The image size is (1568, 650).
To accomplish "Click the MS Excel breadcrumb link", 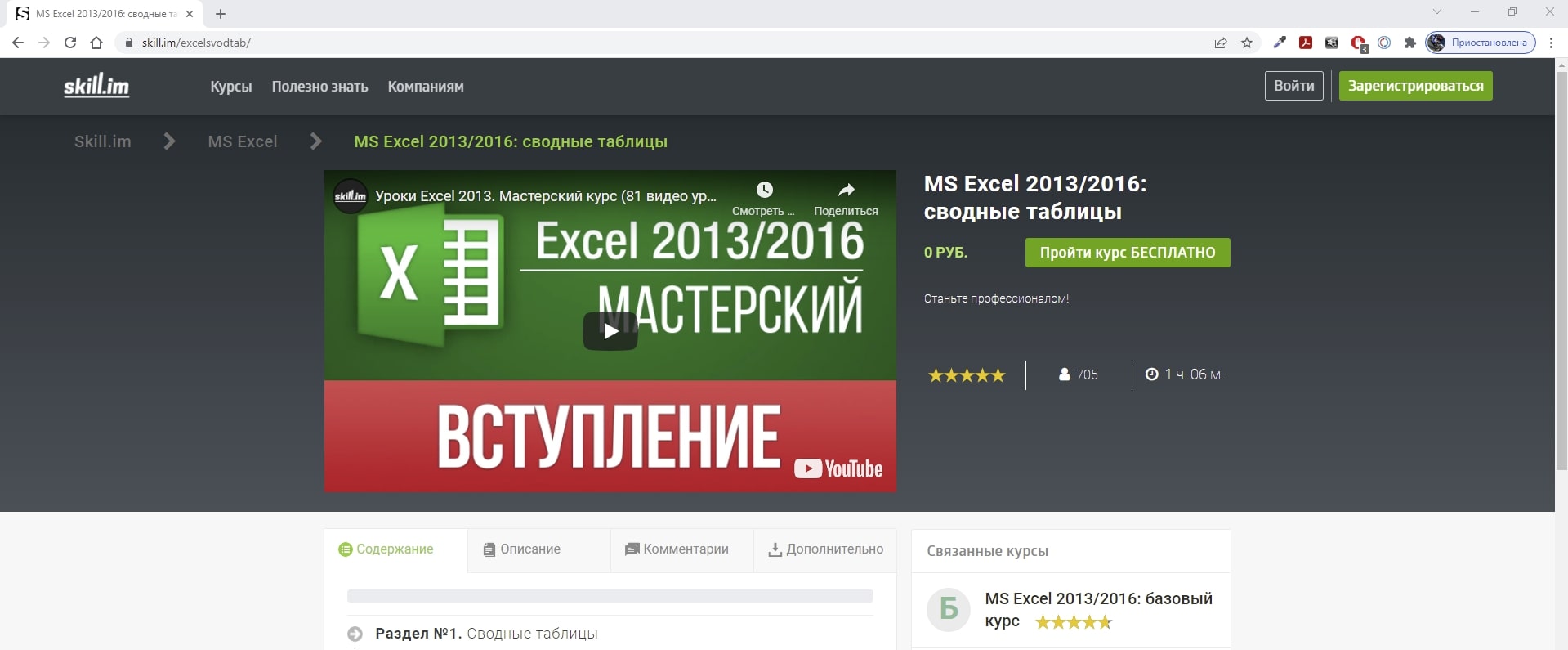I will 243,141.
